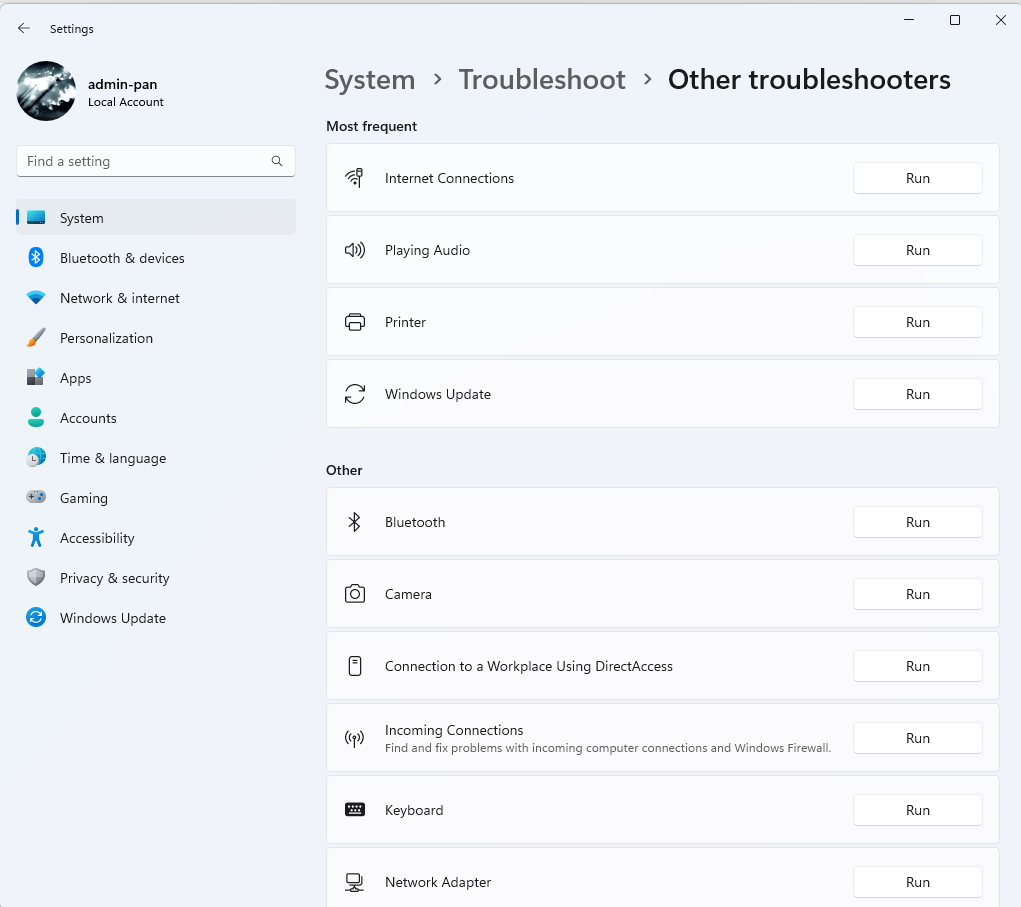
Task: Click the Incoming Connections antenna icon
Action: (x=355, y=738)
